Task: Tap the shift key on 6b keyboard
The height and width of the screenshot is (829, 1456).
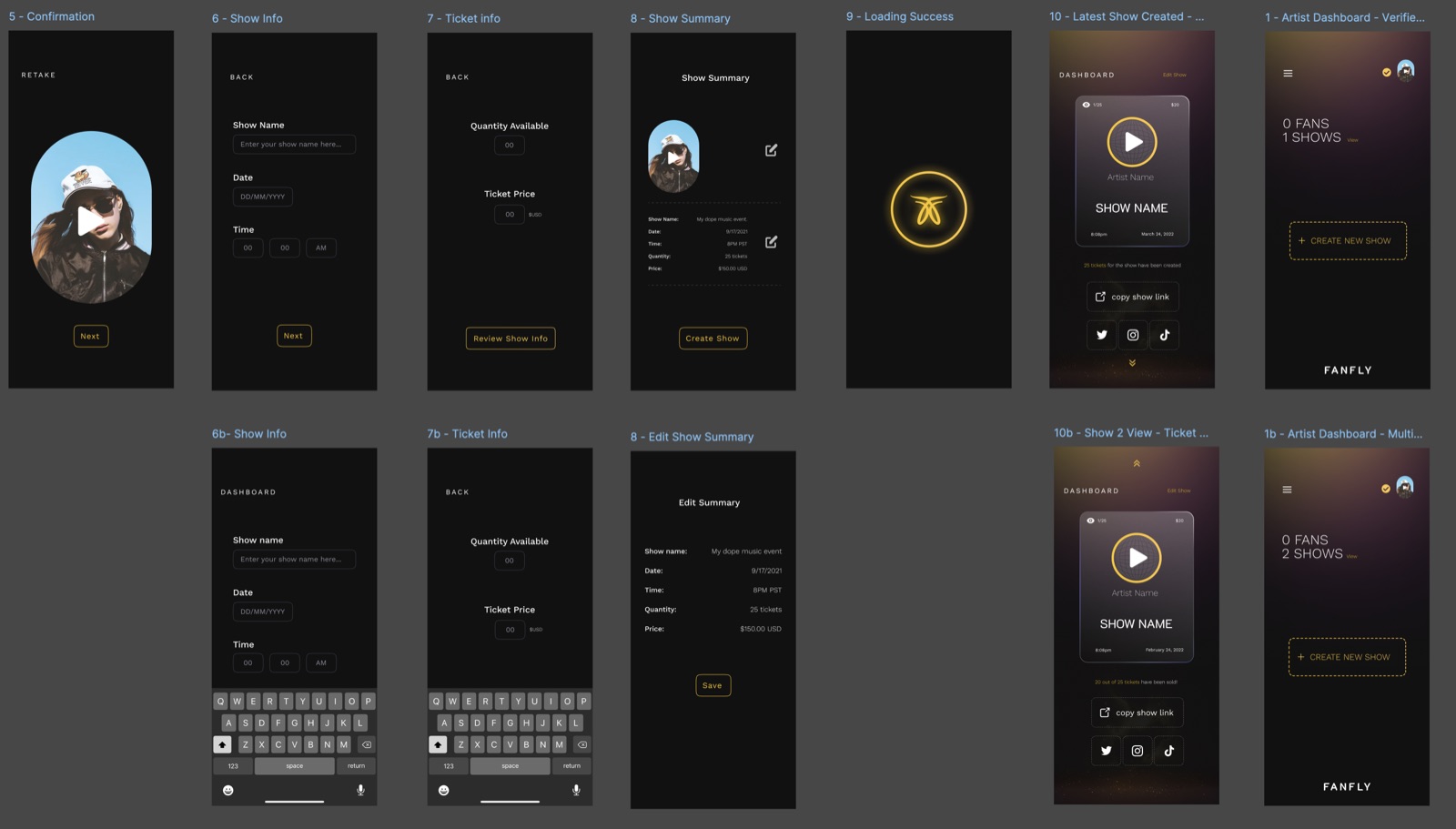Action: click(222, 744)
